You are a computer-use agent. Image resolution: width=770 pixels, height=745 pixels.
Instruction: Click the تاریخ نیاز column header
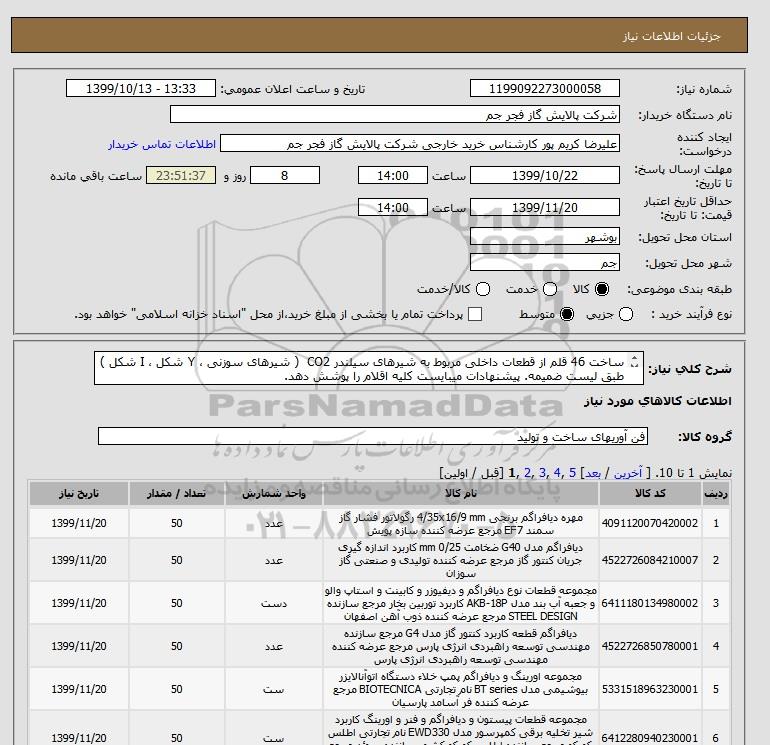click(79, 494)
